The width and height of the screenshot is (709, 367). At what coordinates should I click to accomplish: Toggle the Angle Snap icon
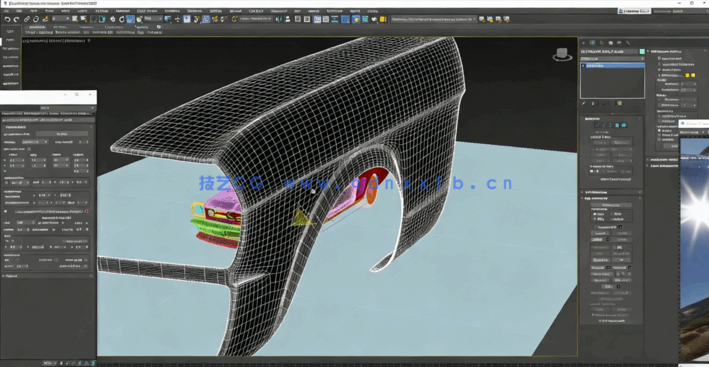point(206,19)
